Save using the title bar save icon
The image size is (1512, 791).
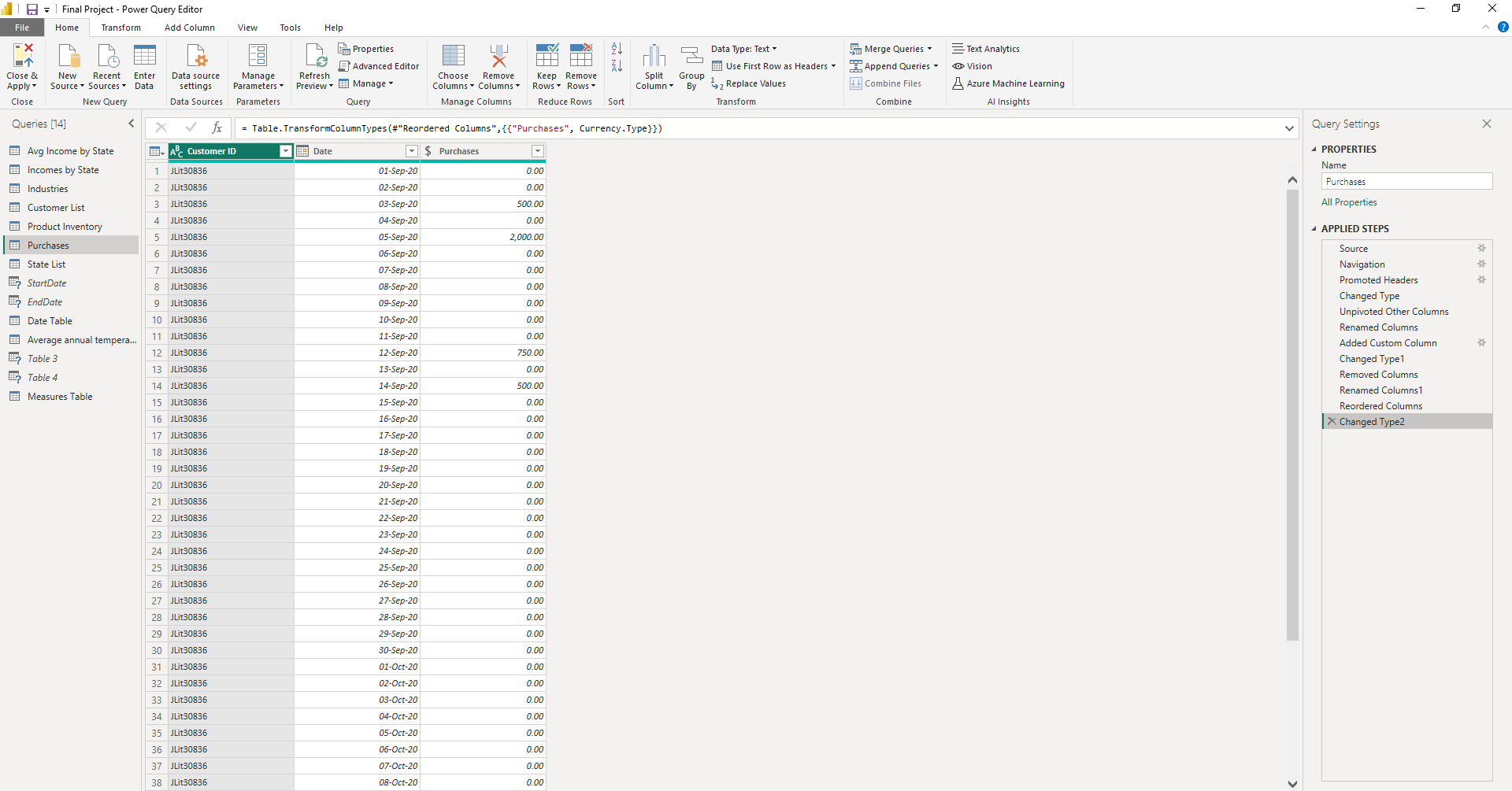click(31, 9)
